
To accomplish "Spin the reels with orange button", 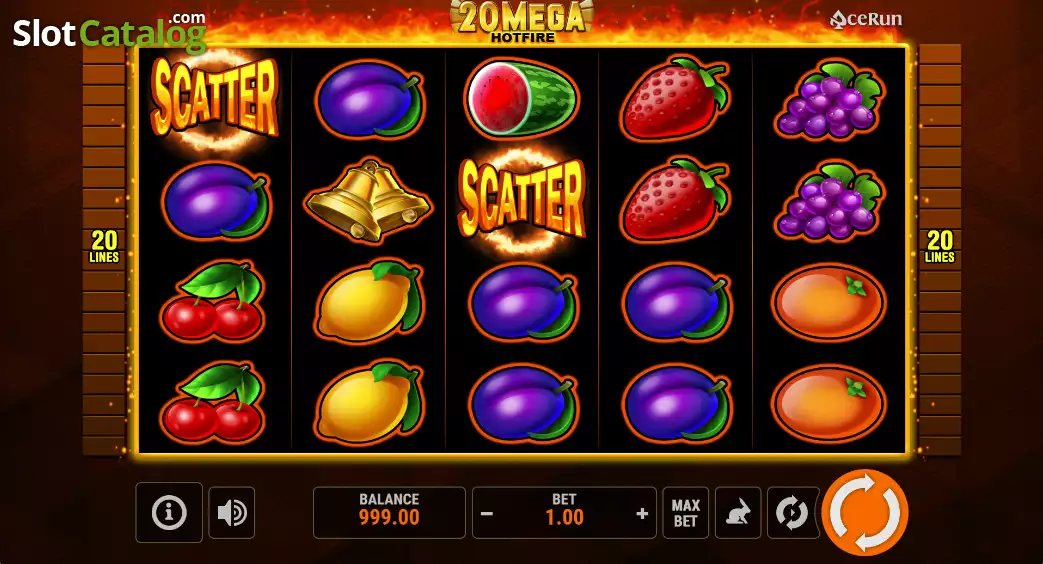I will (865, 512).
